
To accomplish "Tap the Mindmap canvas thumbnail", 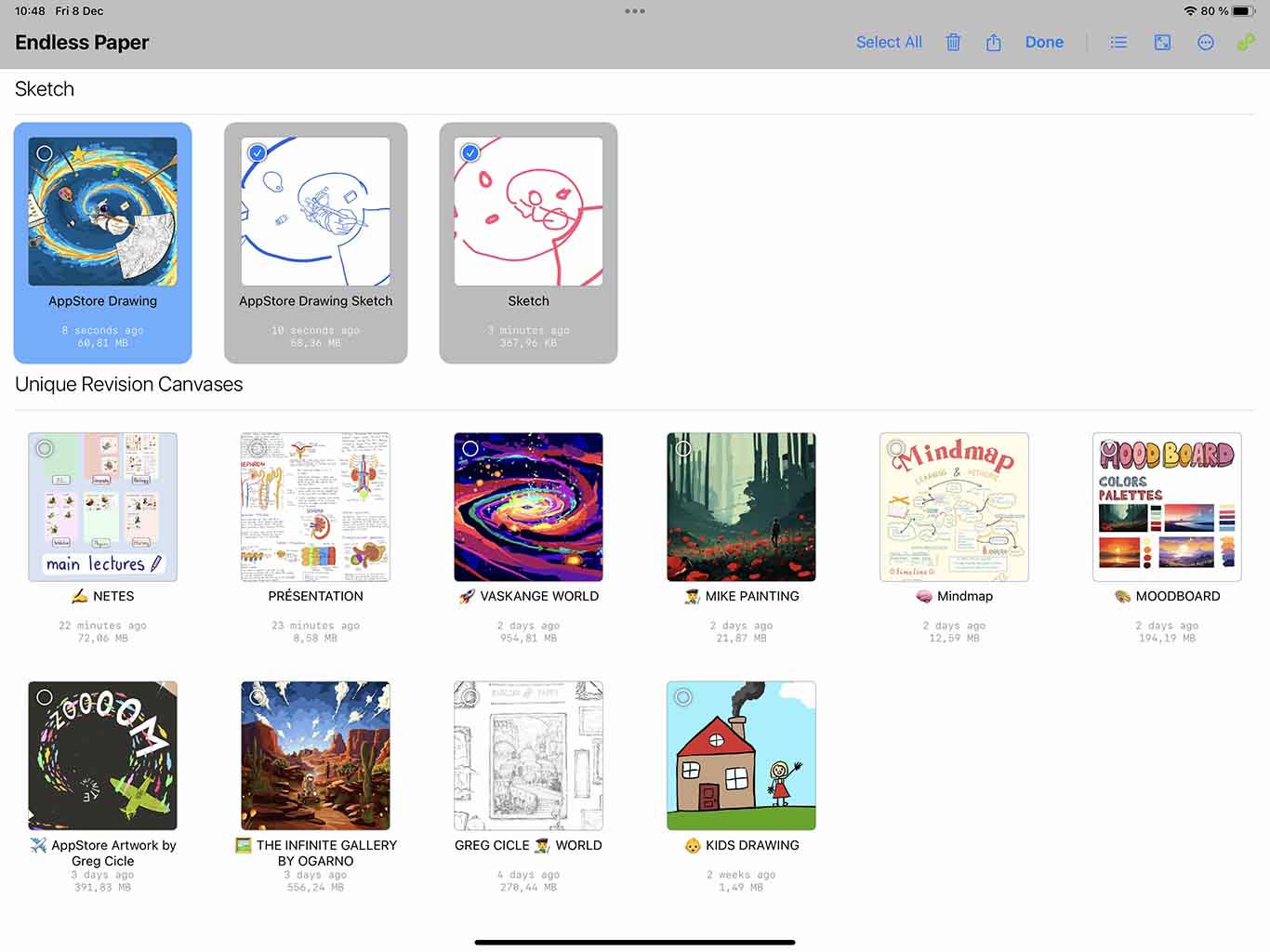I will click(954, 507).
